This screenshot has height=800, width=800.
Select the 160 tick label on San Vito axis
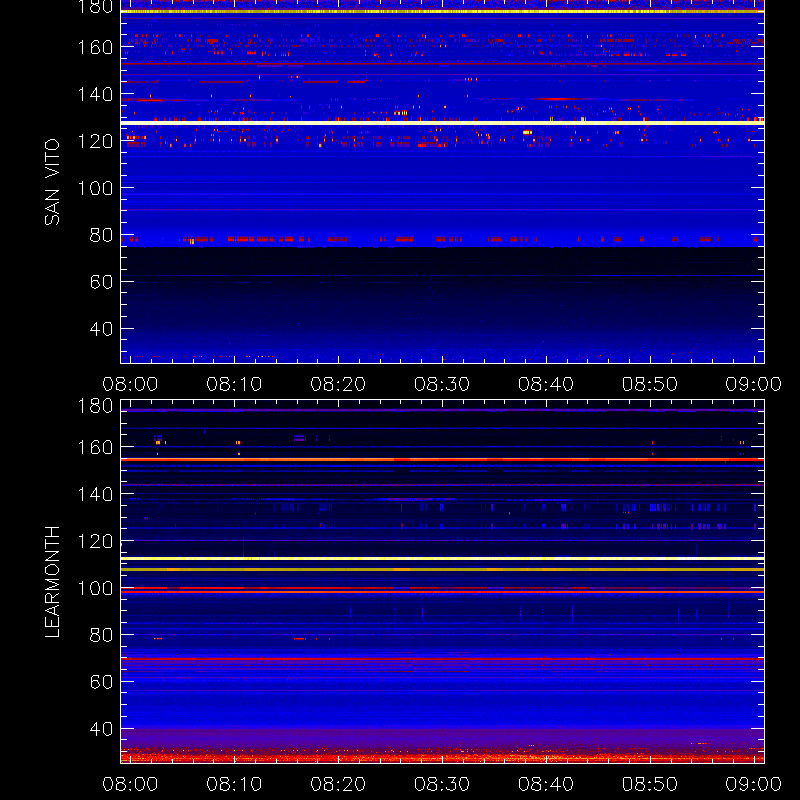95,47
